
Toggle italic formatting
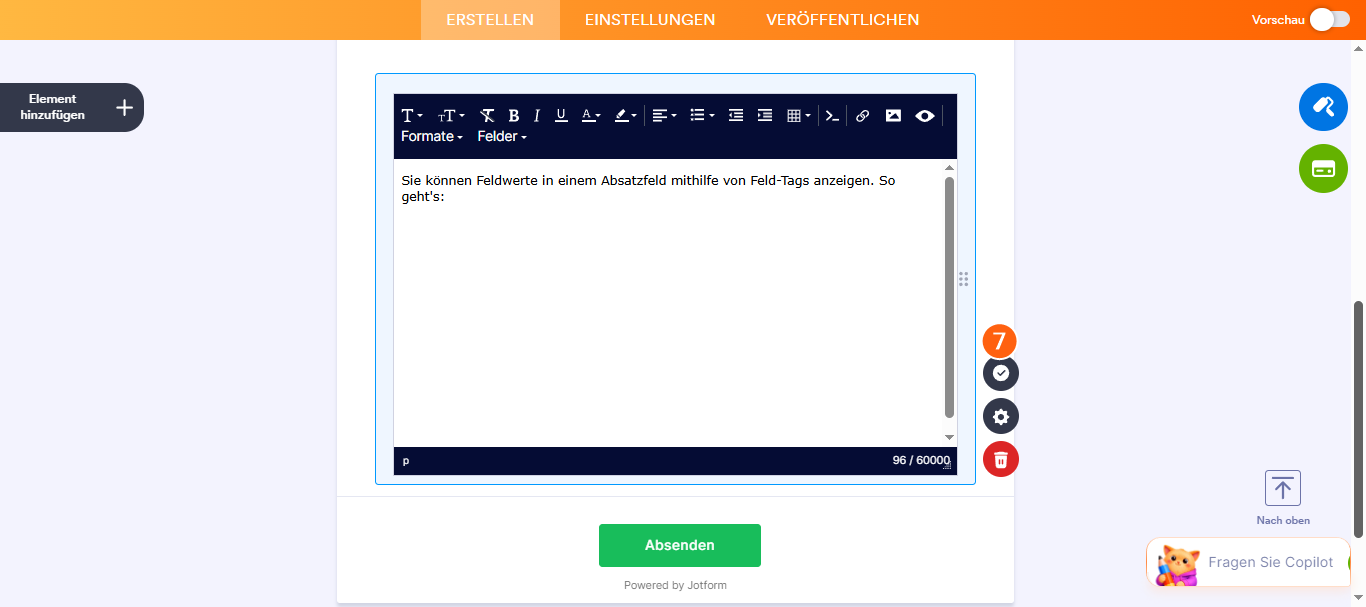pyautogui.click(x=536, y=116)
